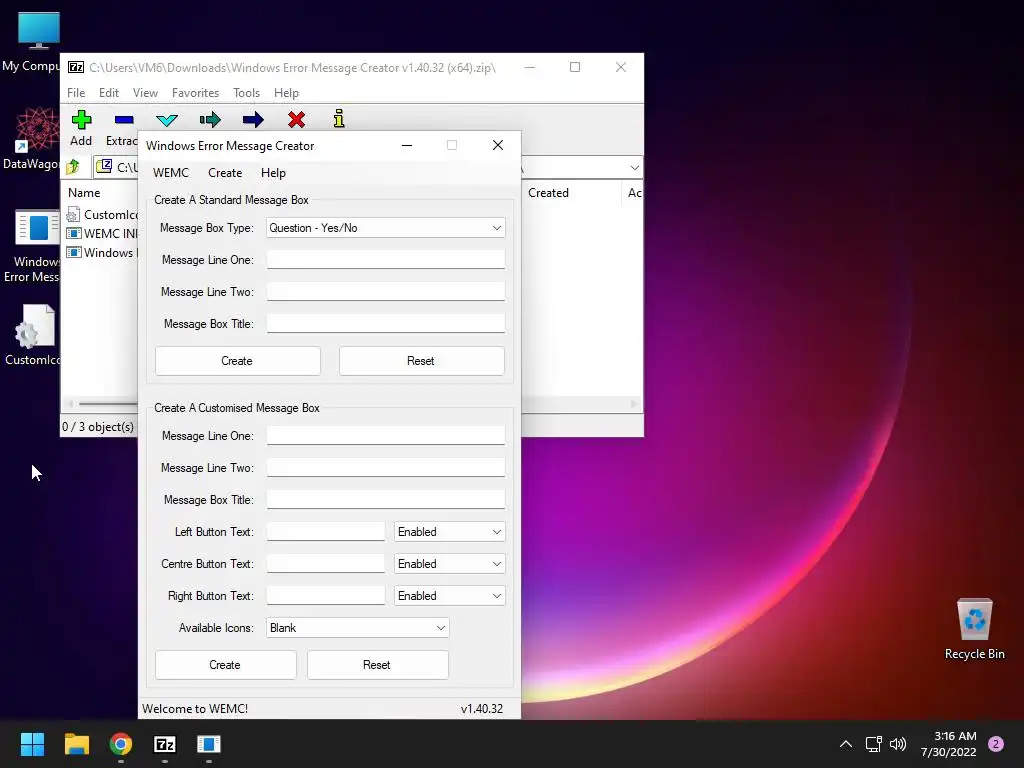Click the customised Message Line One field
The image size is (1024, 768).
pos(385,436)
